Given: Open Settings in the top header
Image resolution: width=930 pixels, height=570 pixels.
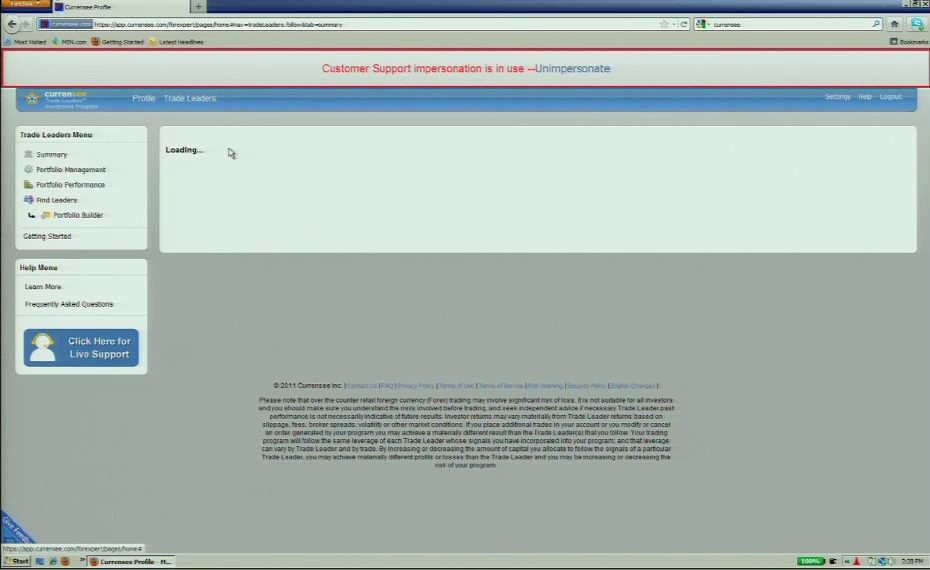Looking at the screenshot, I should [837, 97].
